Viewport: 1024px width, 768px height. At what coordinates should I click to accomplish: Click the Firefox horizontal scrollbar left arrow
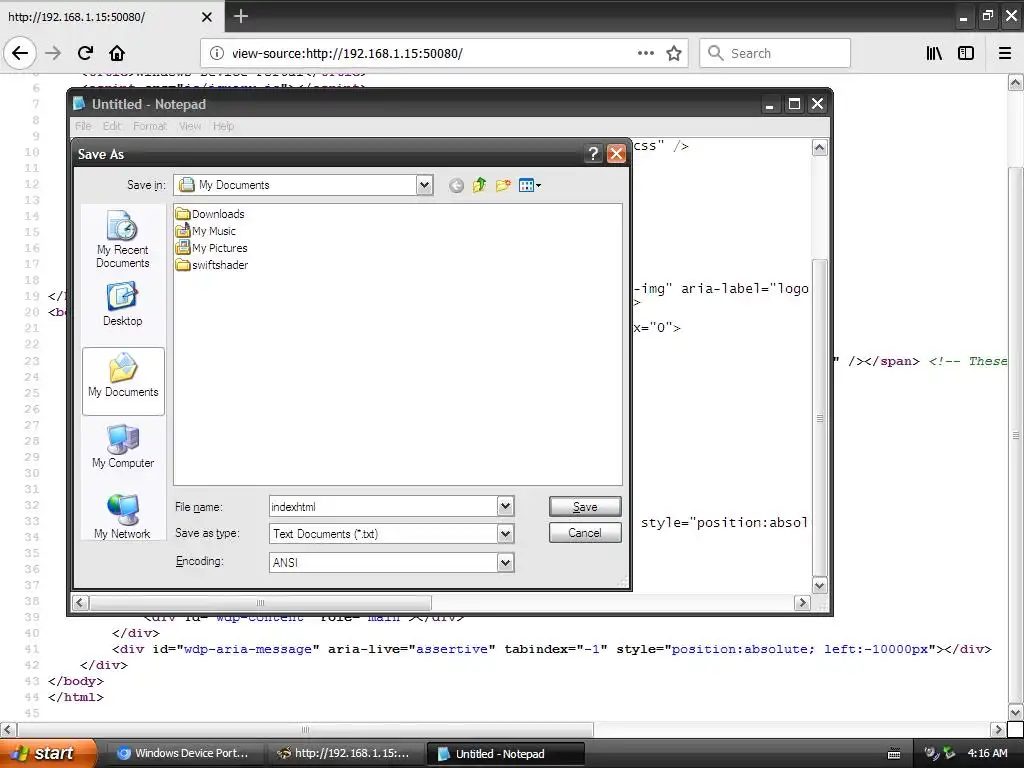click(8, 729)
